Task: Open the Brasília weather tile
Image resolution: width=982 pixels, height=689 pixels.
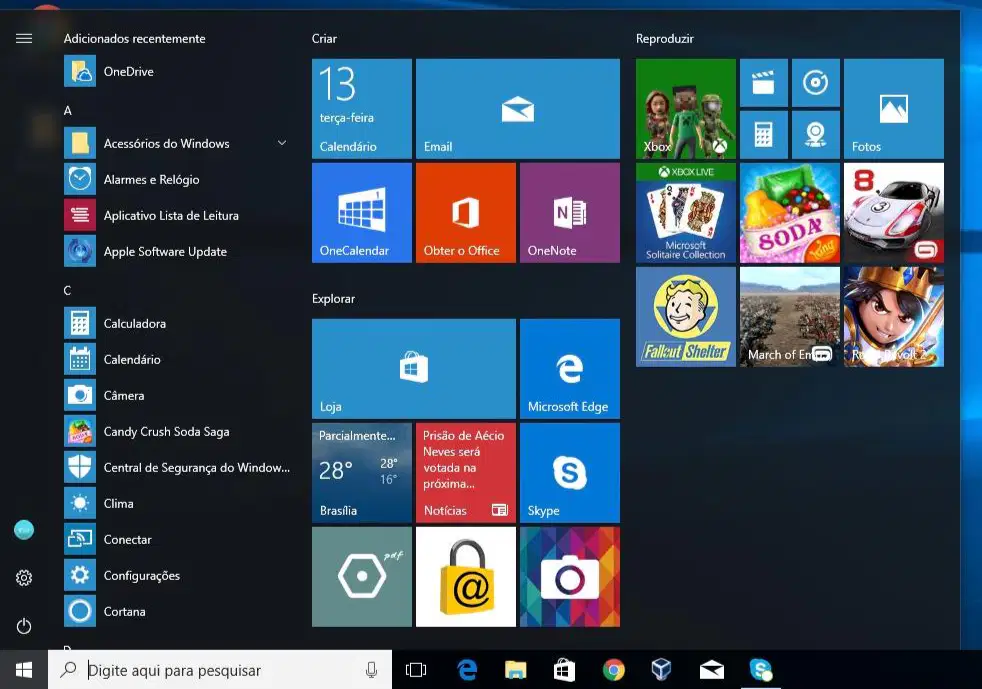Action: (362, 473)
